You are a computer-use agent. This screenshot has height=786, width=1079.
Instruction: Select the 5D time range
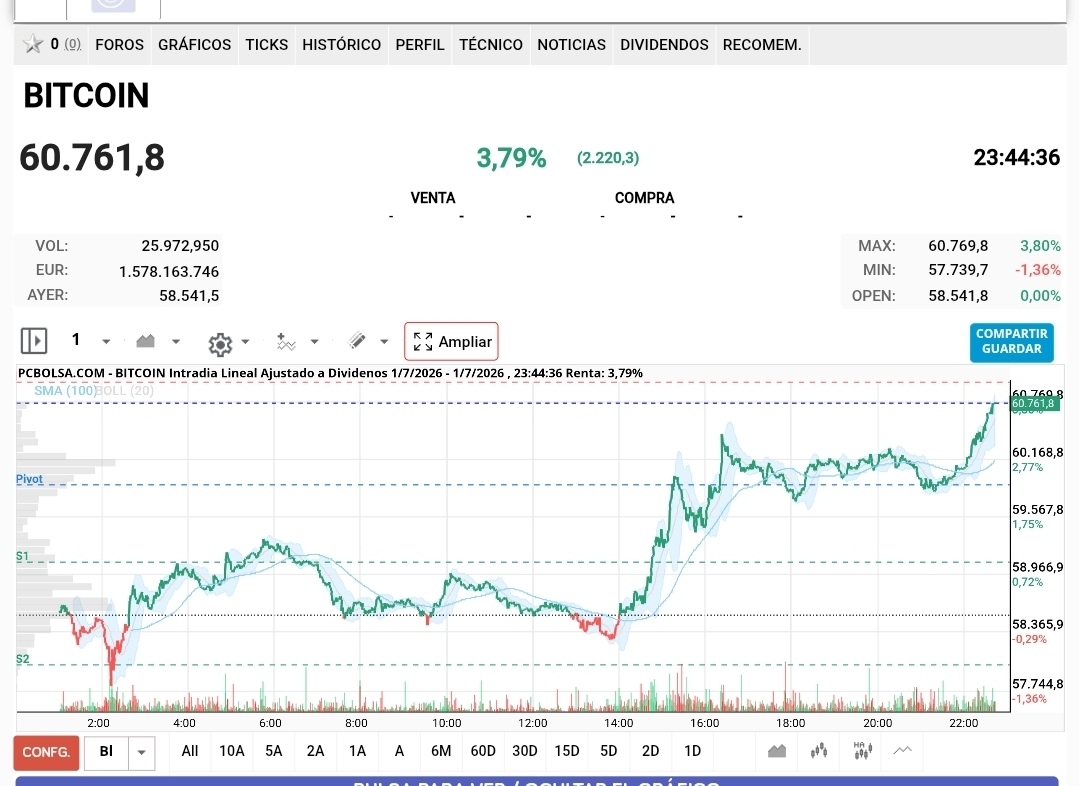(609, 751)
